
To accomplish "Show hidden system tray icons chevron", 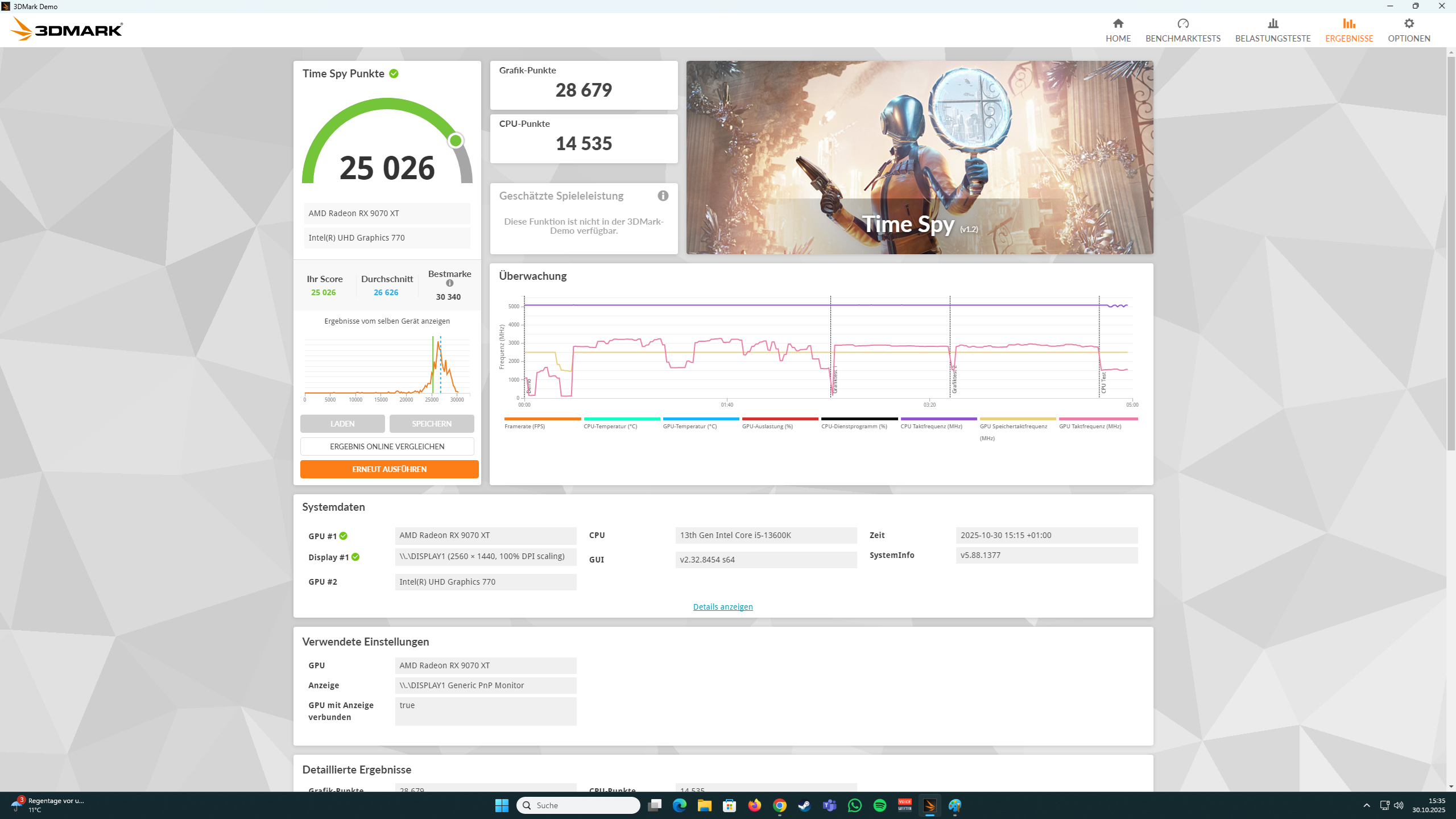I will pyautogui.click(x=1366, y=805).
